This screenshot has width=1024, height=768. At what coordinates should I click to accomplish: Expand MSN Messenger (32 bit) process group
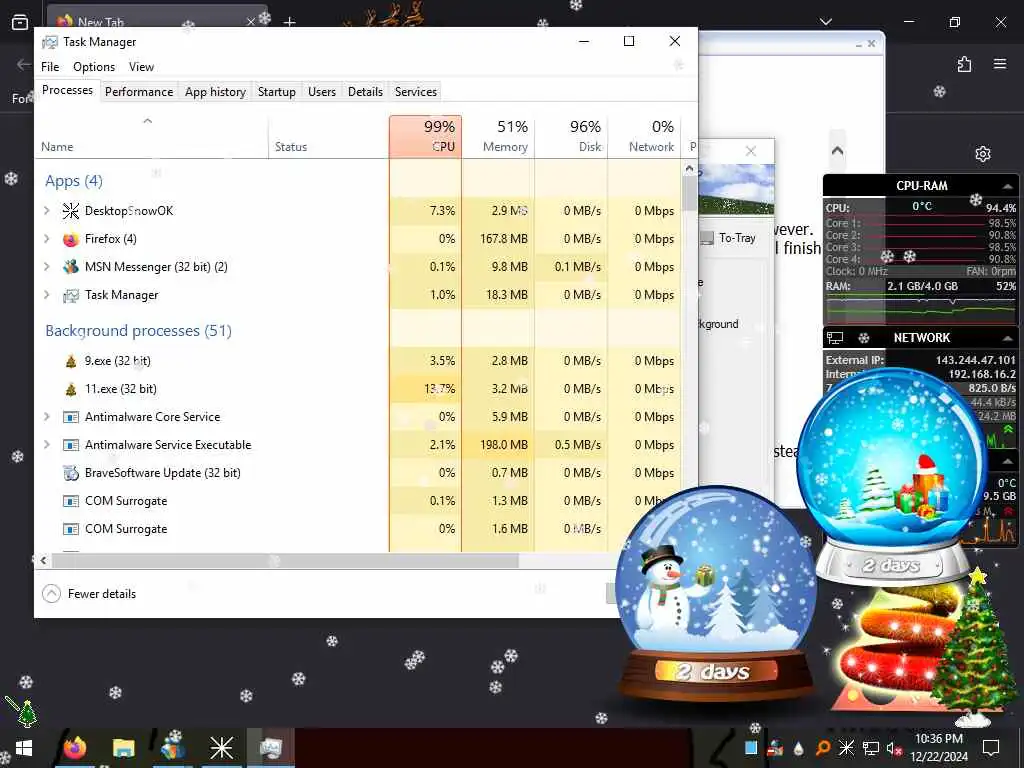coord(46,266)
